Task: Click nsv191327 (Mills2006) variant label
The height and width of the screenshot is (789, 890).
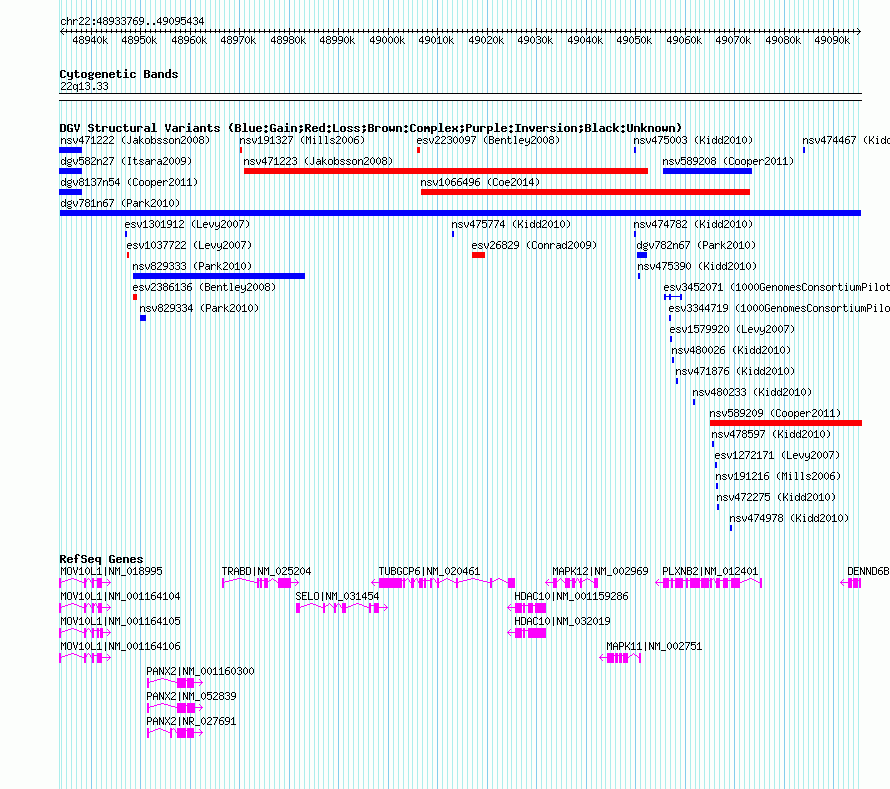Action: 302,140
